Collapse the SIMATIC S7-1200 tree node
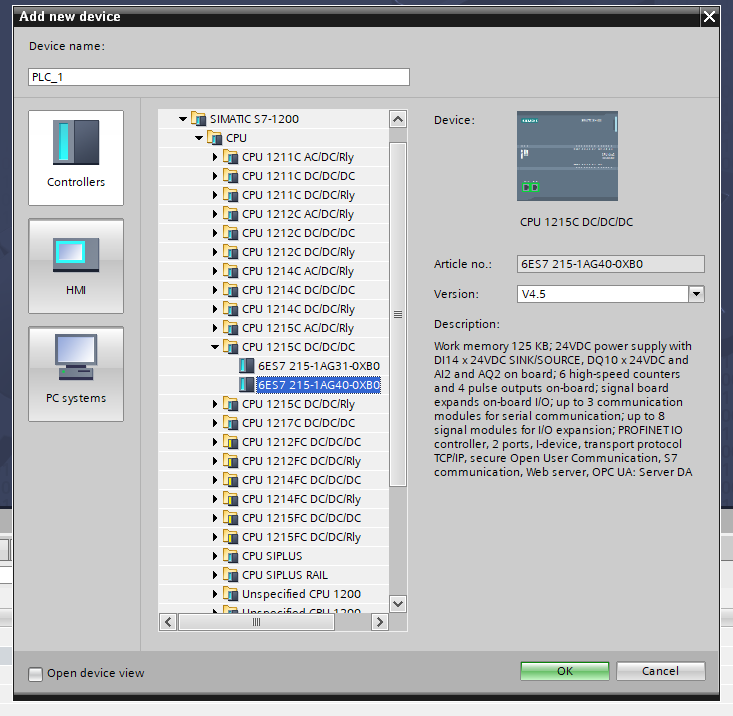The image size is (733, 716). click(183, 119)
